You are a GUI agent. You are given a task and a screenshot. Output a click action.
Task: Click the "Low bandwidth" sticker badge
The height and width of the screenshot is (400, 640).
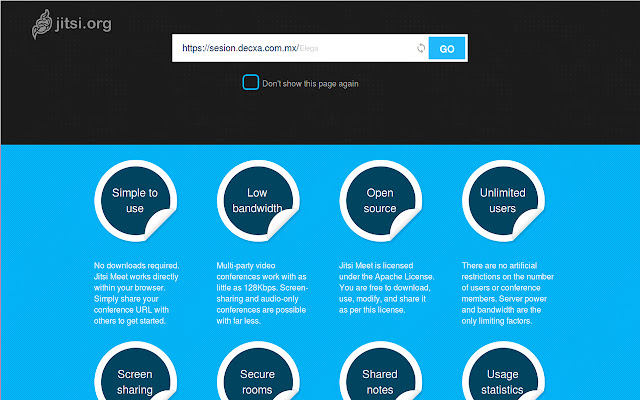pos(258,201)
